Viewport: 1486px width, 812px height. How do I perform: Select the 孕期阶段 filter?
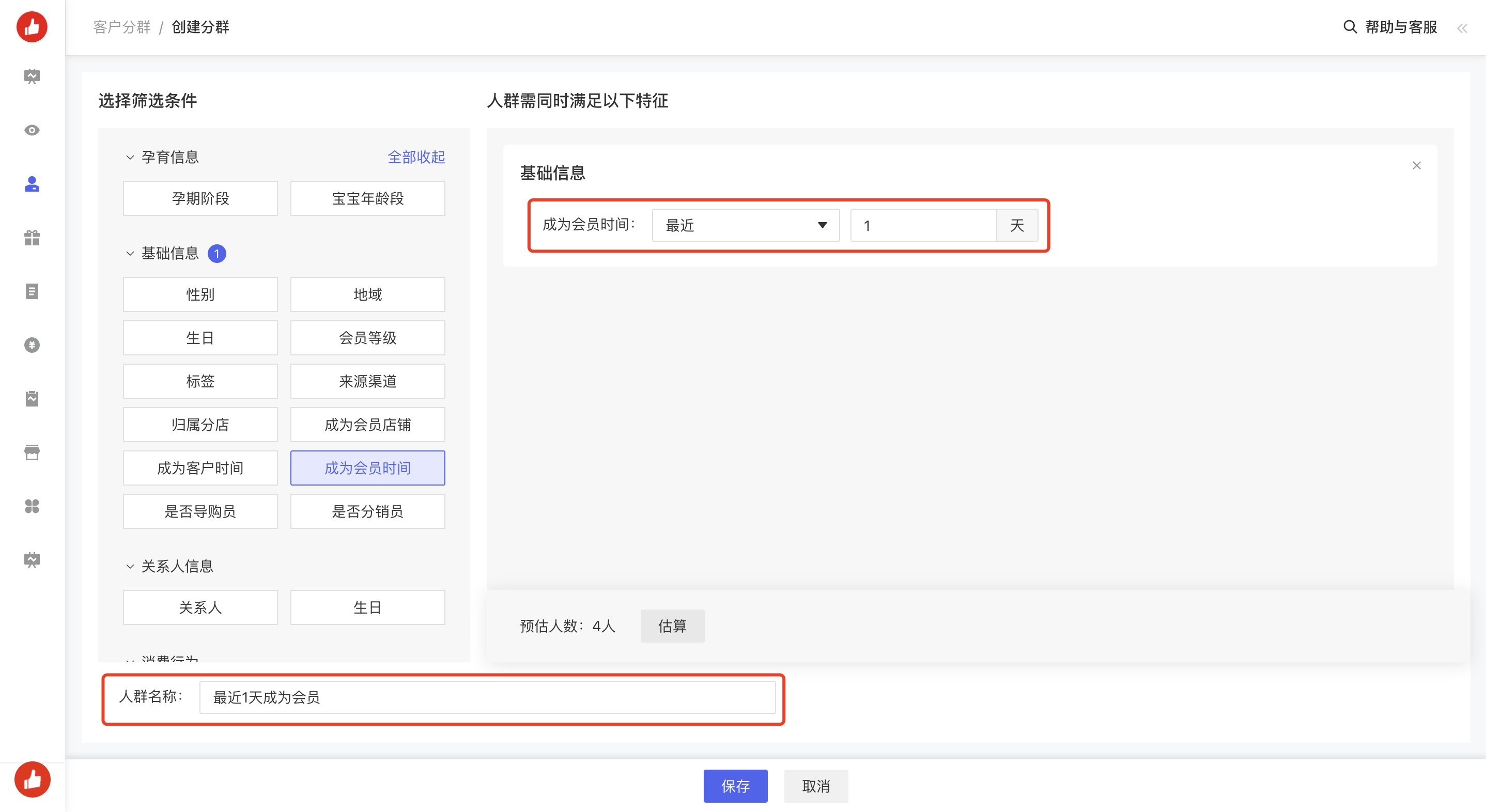pyautogui.click(x=200, y=198)
